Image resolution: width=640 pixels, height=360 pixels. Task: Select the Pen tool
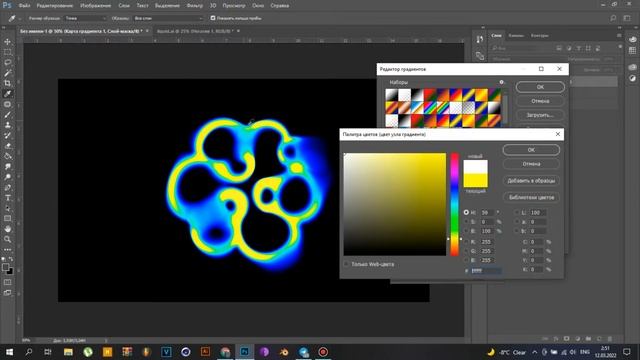pyautogui.click(x=7, y=188)
